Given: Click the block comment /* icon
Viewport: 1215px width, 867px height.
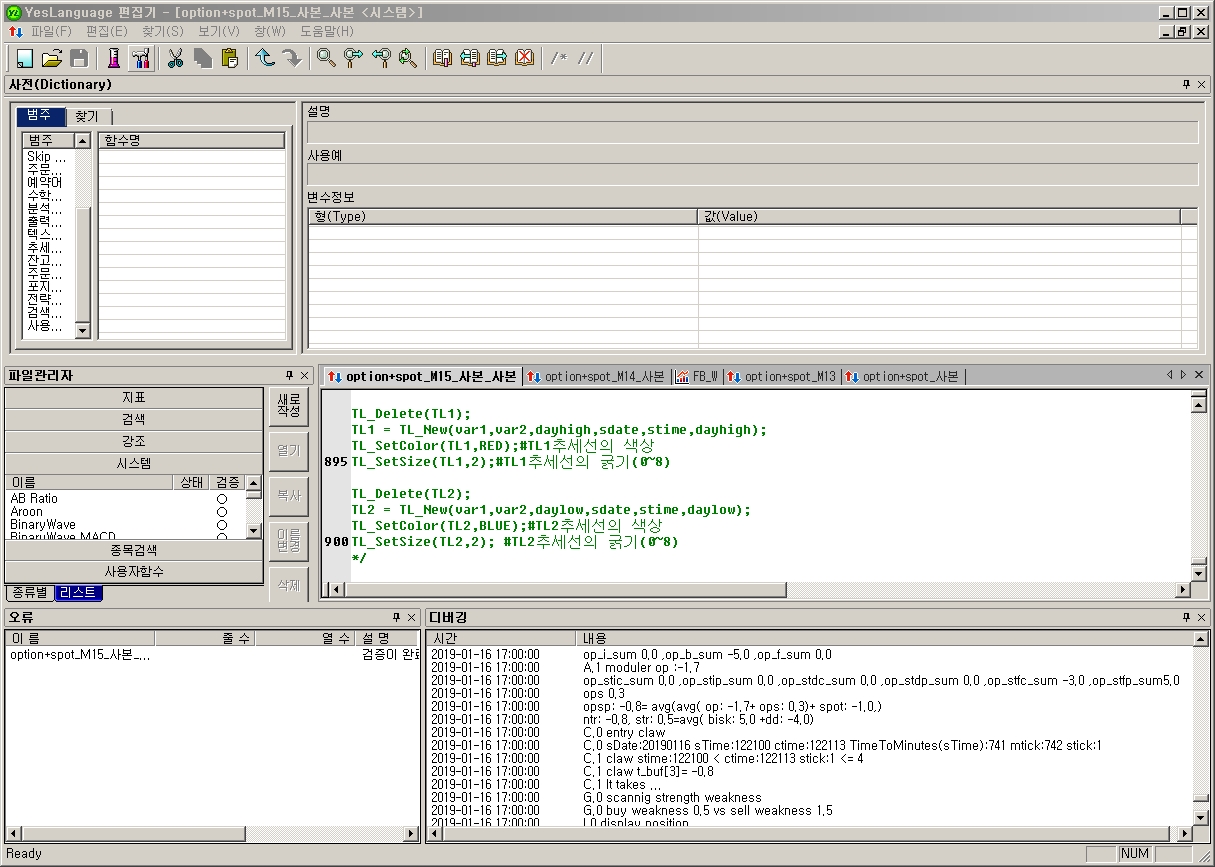Looking at the screenshot, I should 559,58.
